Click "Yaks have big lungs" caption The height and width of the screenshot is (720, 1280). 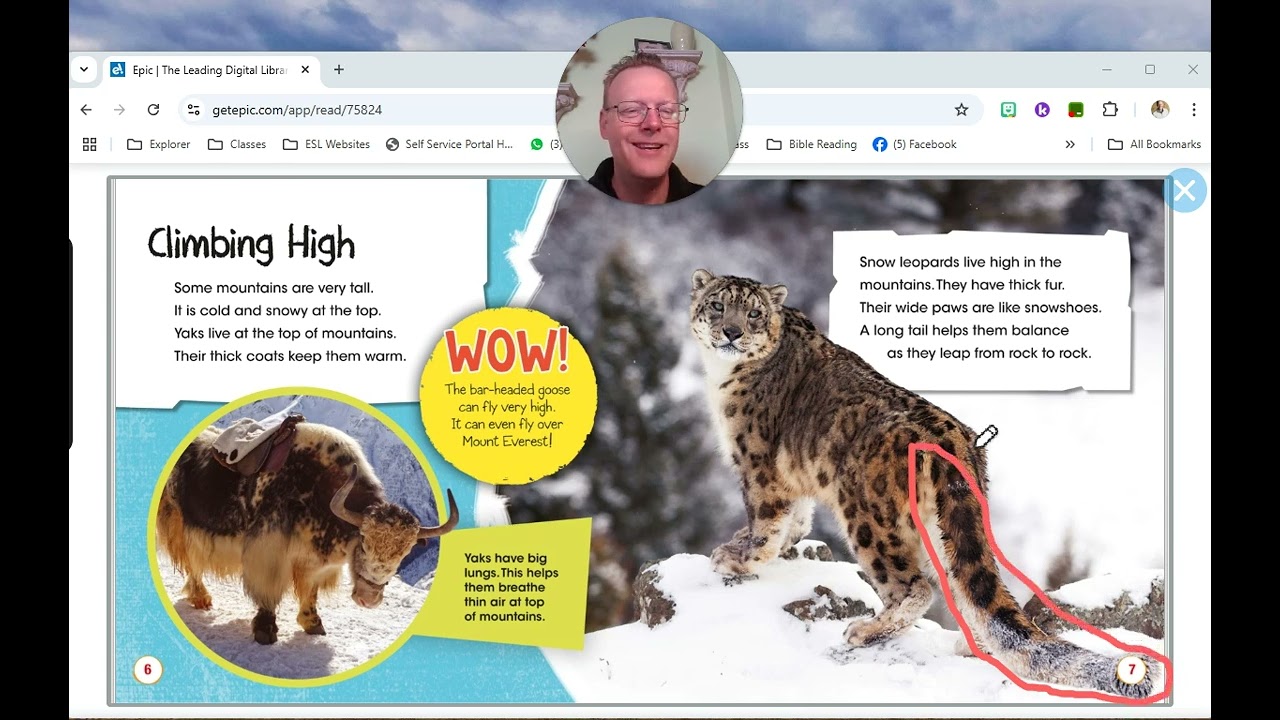point(511,587)
